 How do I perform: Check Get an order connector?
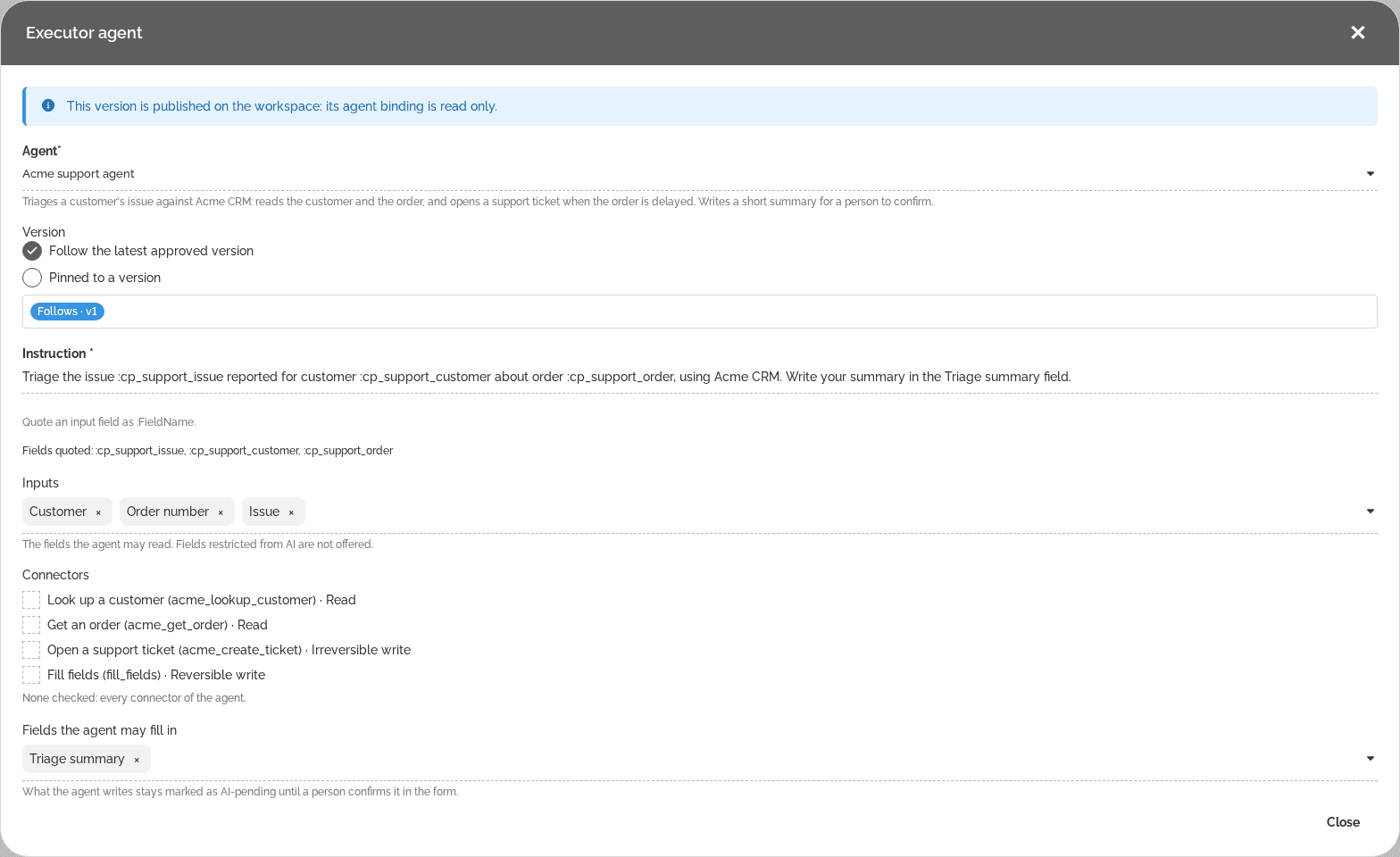[31, 625]
